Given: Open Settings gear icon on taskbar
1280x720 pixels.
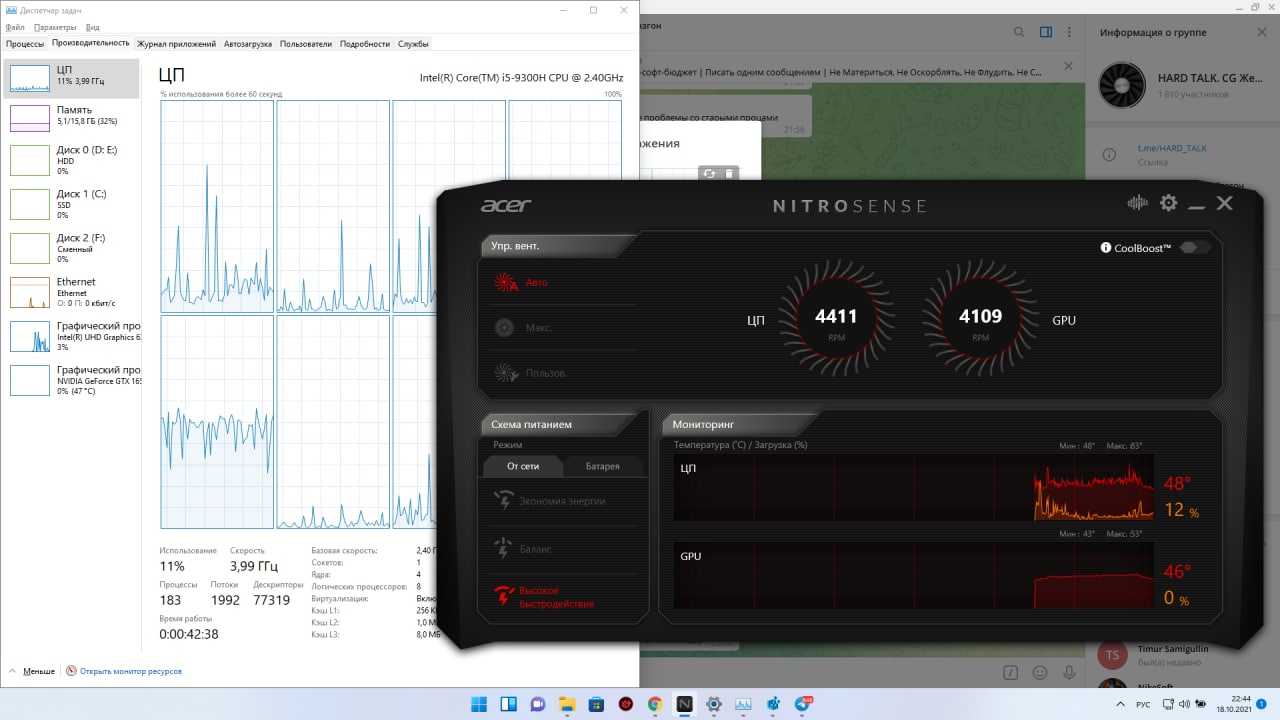Looking at the screenshot, I should click(x=714, y=704).
